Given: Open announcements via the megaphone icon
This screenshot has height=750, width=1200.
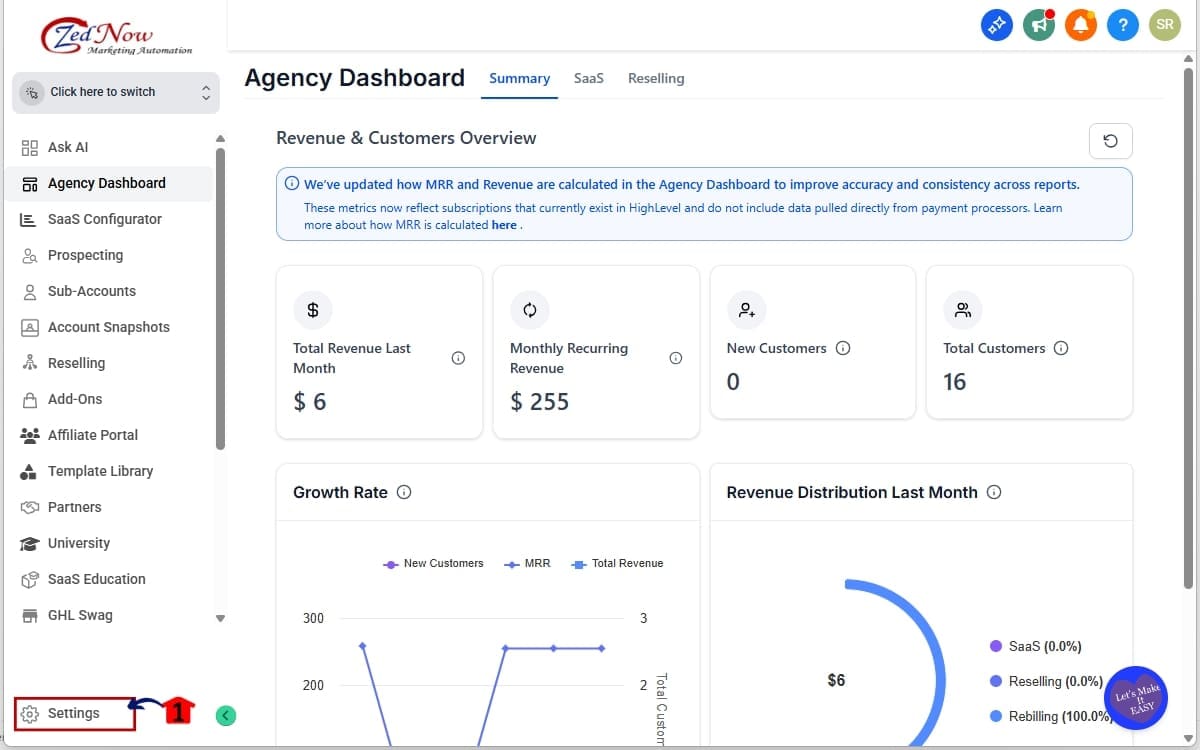Looking at the screenshot, I should (1038, 25).
